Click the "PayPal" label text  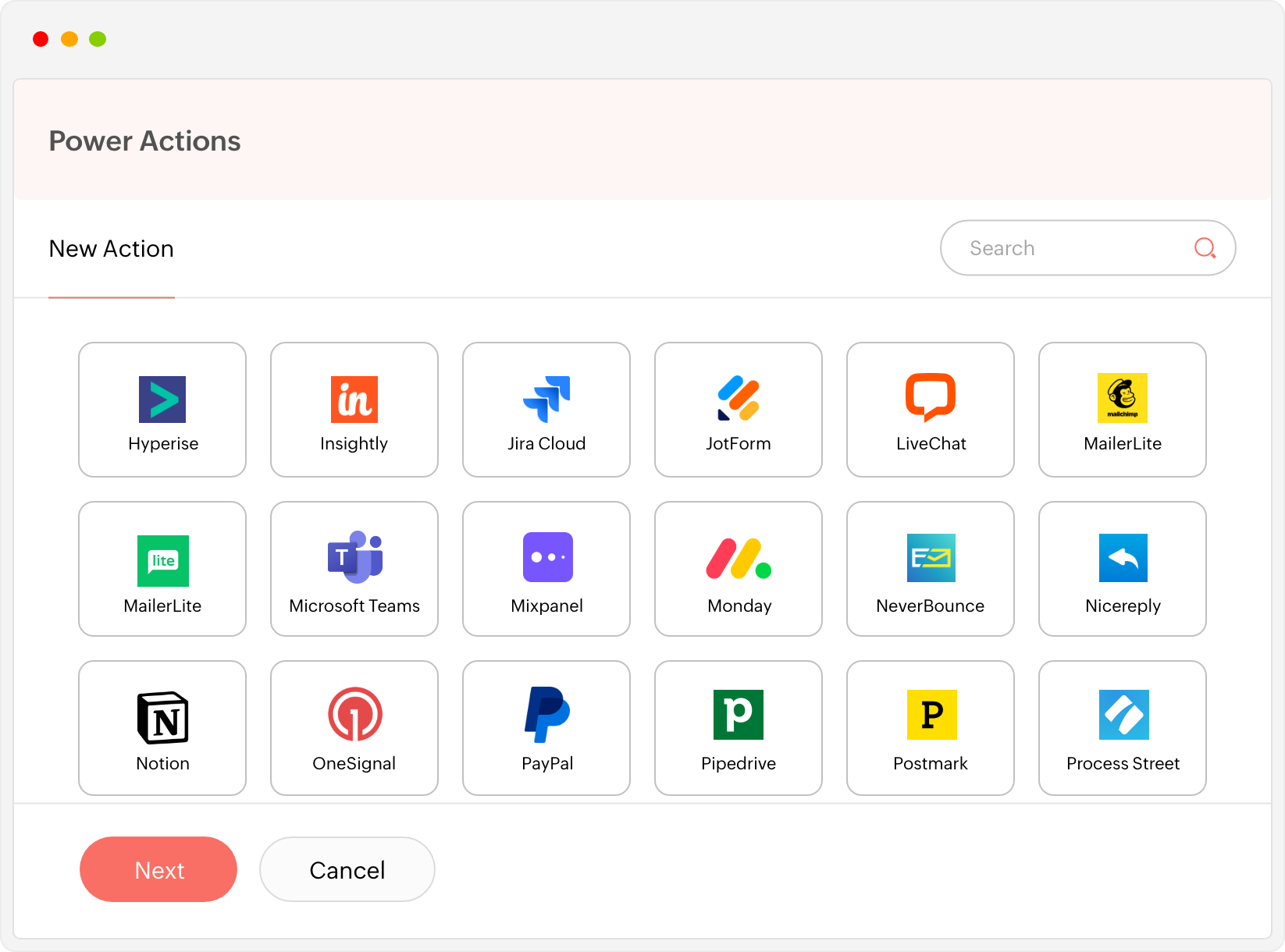(x=547, y=764)
